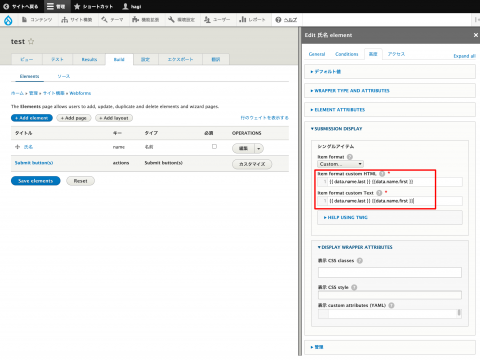Screen dimensions: 480x360
Task: Switch to the Build tab
Action: tap(119, 59)
